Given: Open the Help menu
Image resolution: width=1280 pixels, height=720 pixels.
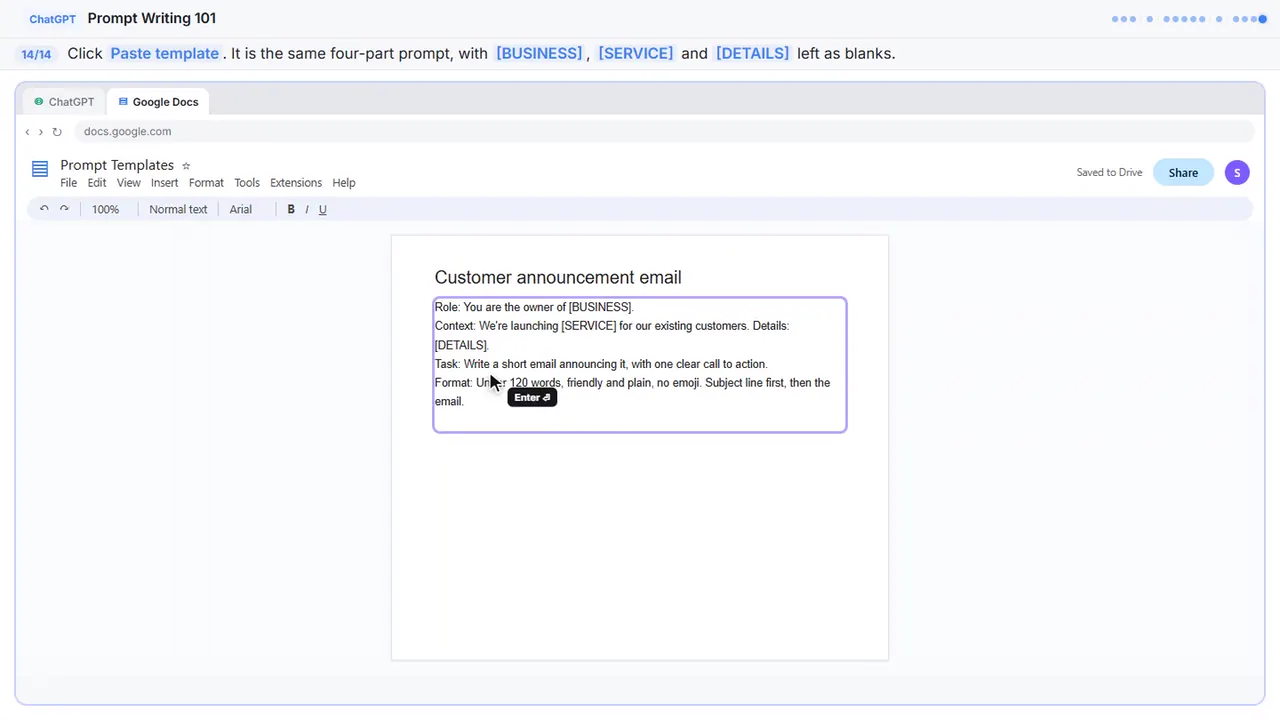Looking at the screenshot, I should click(344, 183).
